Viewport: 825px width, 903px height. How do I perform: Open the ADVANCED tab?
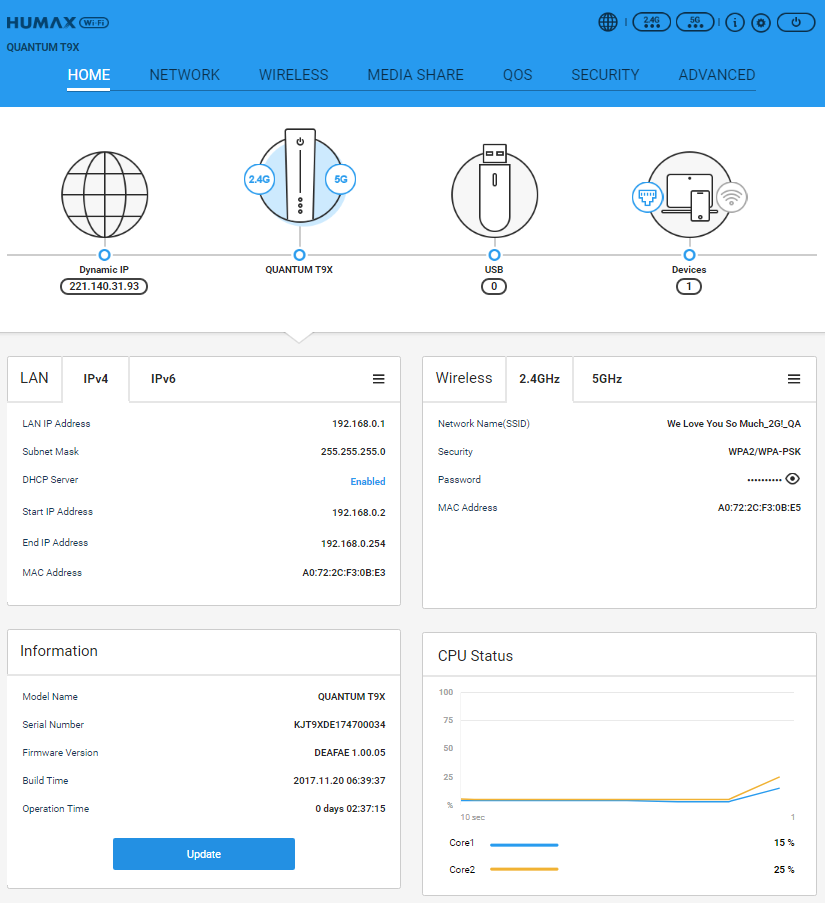point(717,75)
